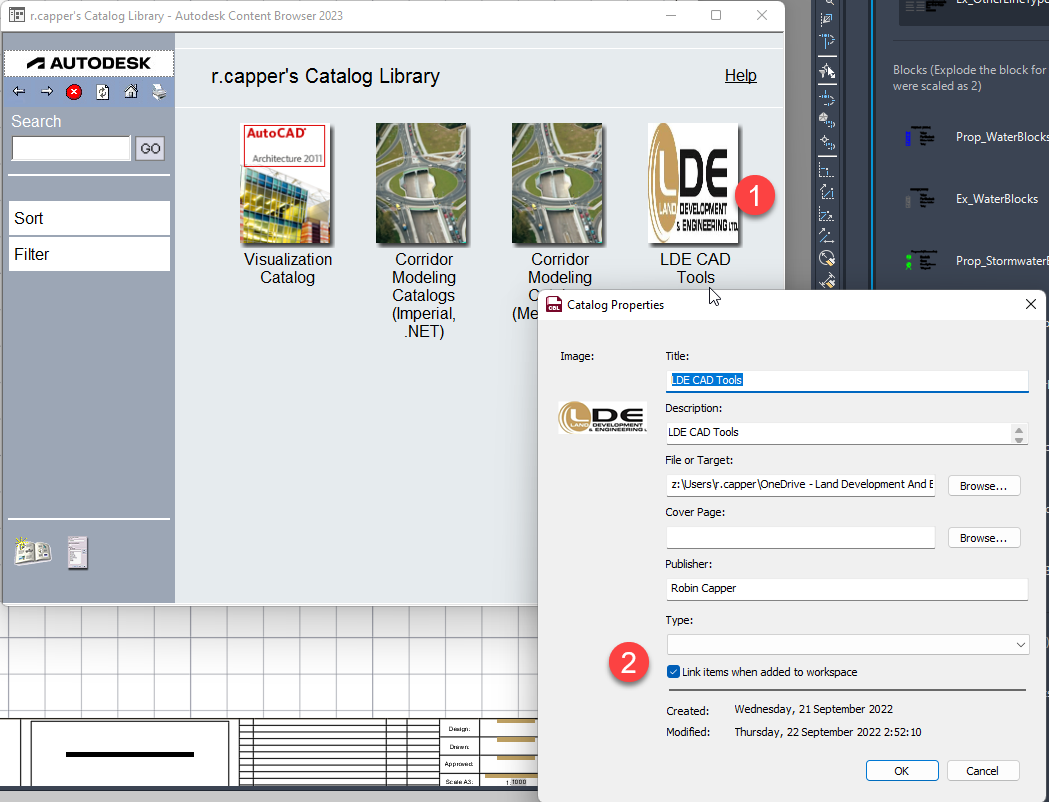1049x802 pixels.
Task: Open the Sort panel
Action: tap(89, 218)
